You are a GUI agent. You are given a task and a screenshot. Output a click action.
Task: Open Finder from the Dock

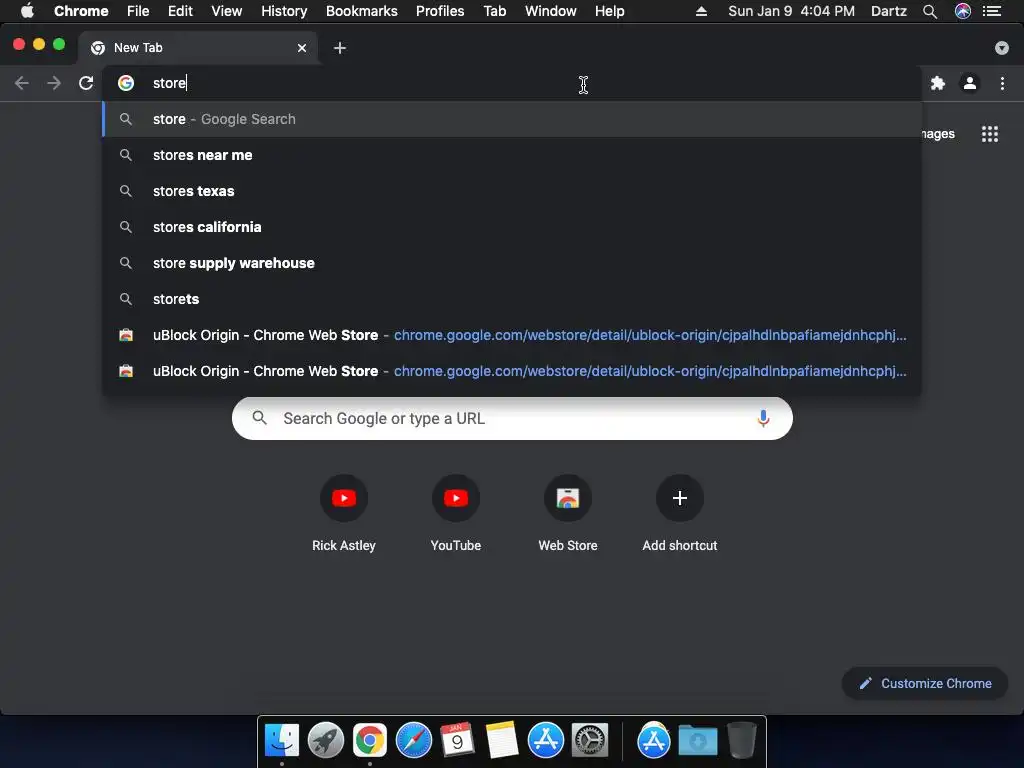(282, 741)
